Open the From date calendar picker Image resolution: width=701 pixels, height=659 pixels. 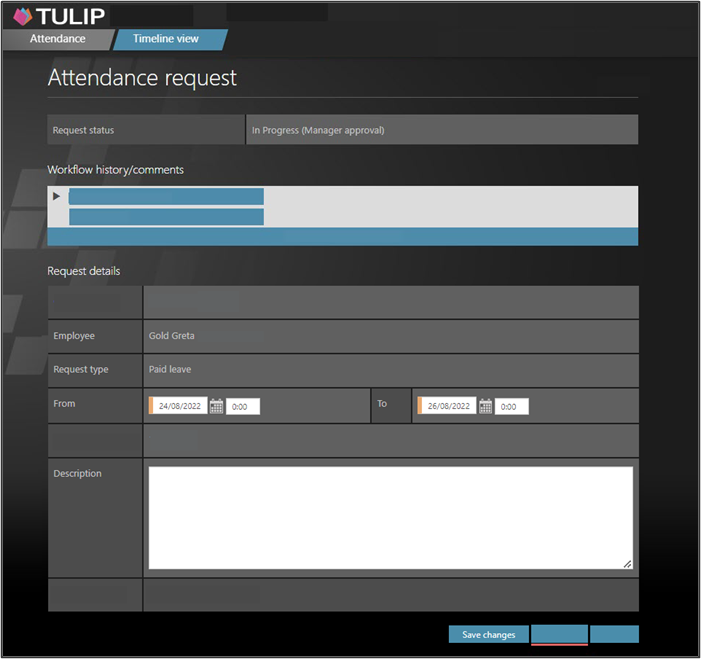tap(216, 406)
